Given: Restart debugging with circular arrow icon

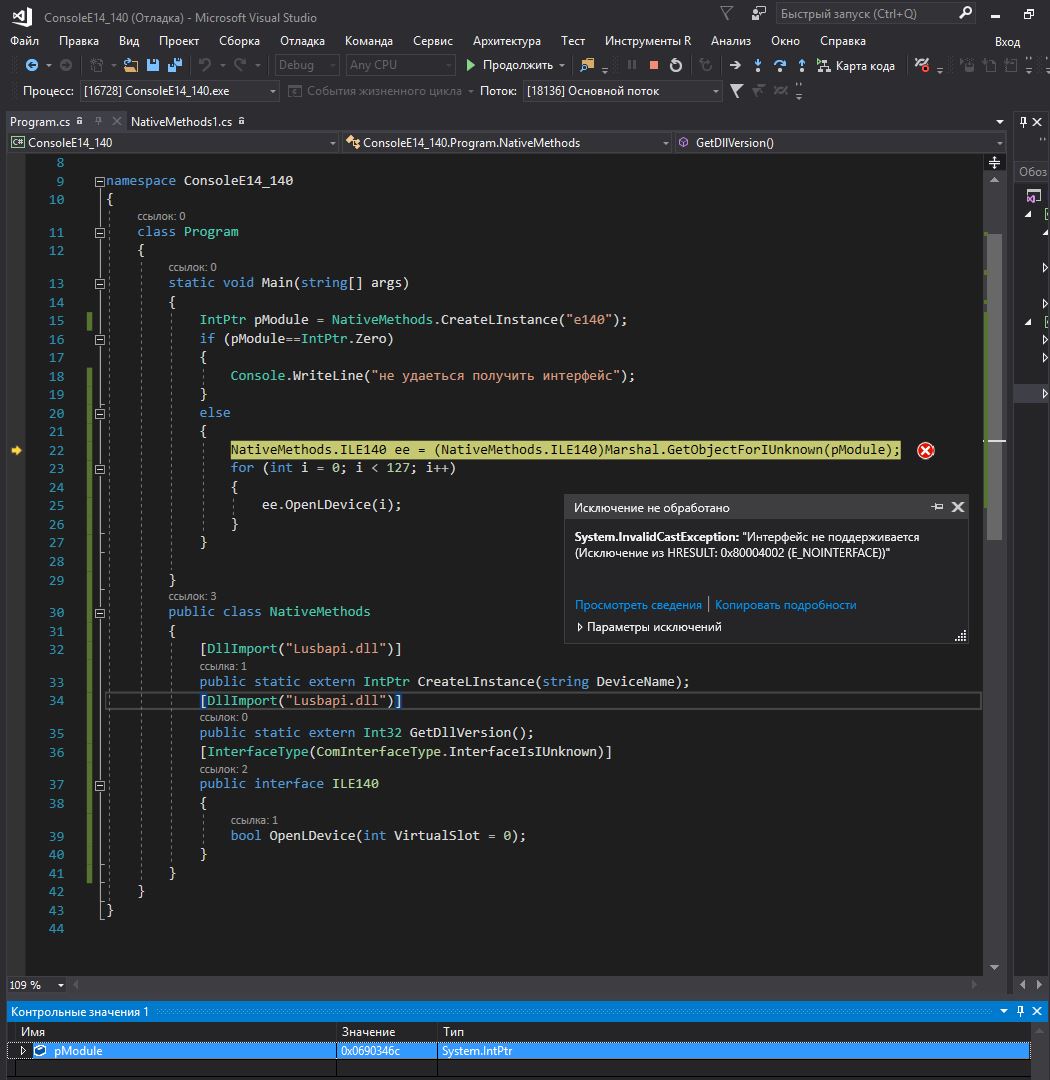Looking at the screenshot, I should tap(676, 65).
